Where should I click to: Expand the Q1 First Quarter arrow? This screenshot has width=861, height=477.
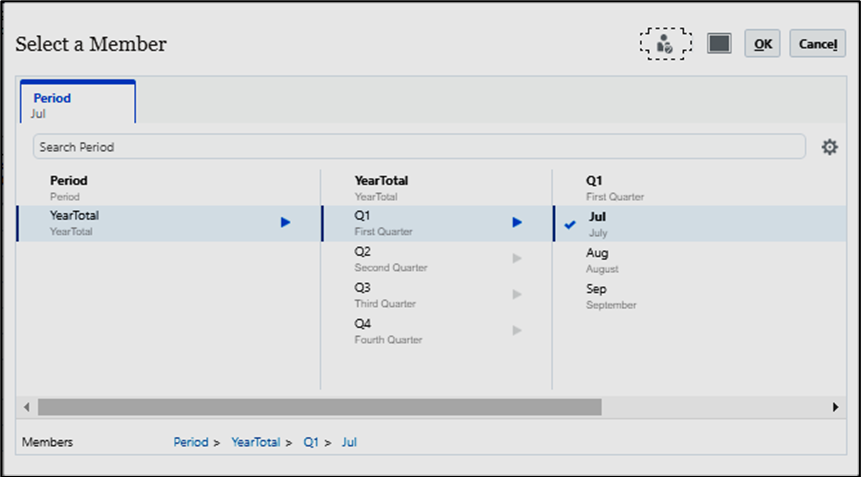click(517, 222)
